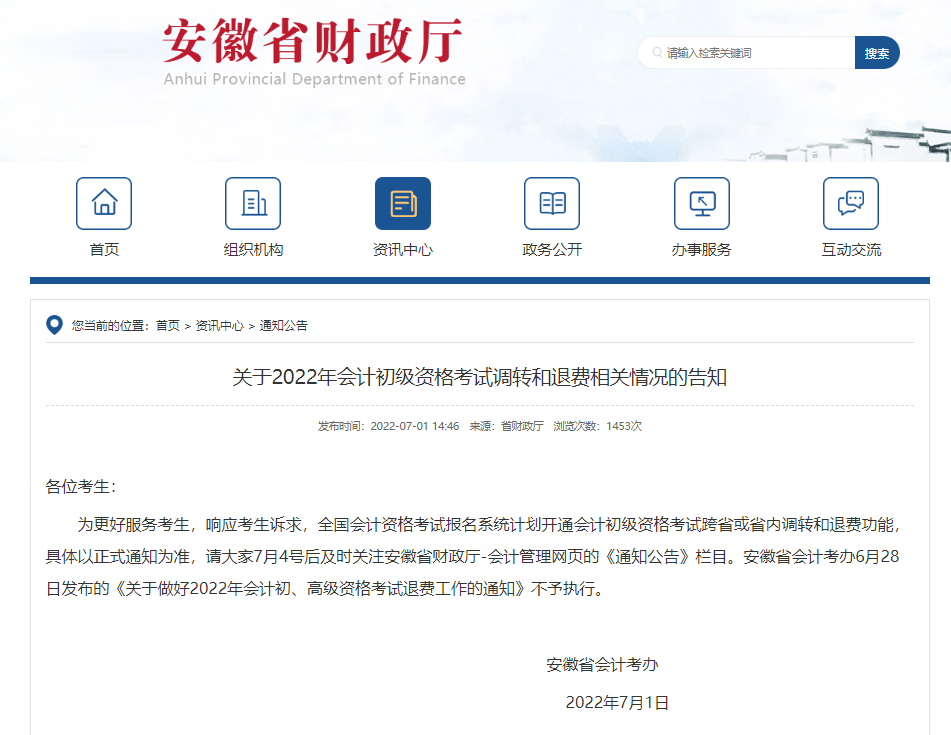
Task: Click the article title about 2022年会计初级资格考试
Action: coord(479,377)
